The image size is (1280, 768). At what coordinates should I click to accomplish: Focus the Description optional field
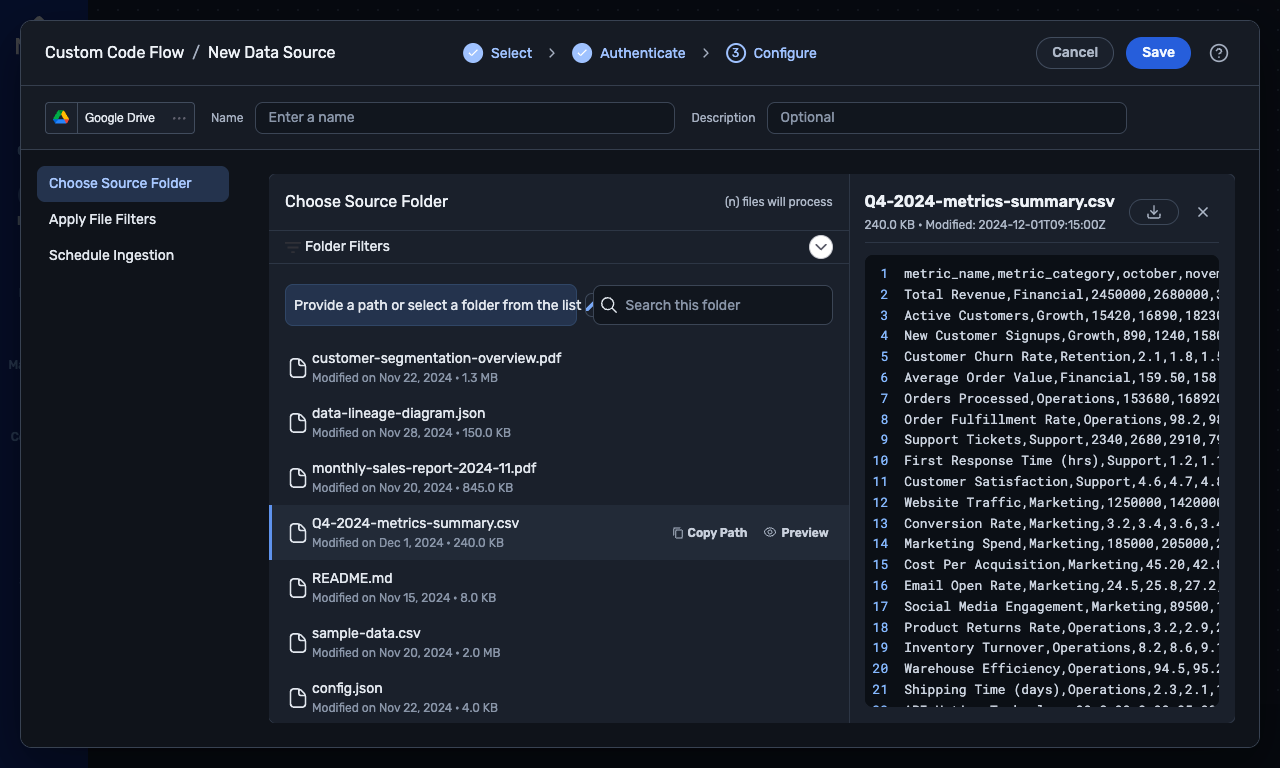947,117
